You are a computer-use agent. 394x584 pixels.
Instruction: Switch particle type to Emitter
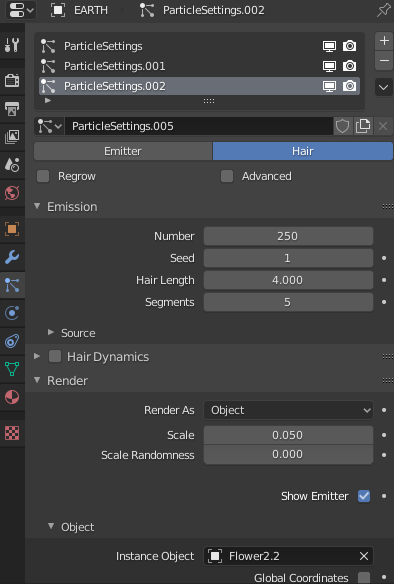click(x=123, y=151)
